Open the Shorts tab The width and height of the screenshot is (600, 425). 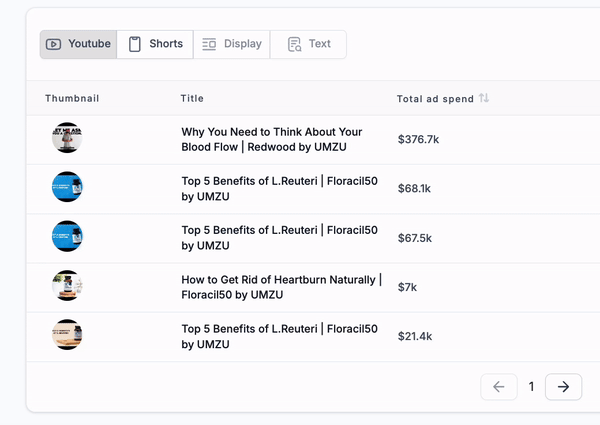click(x=155, y=44)
